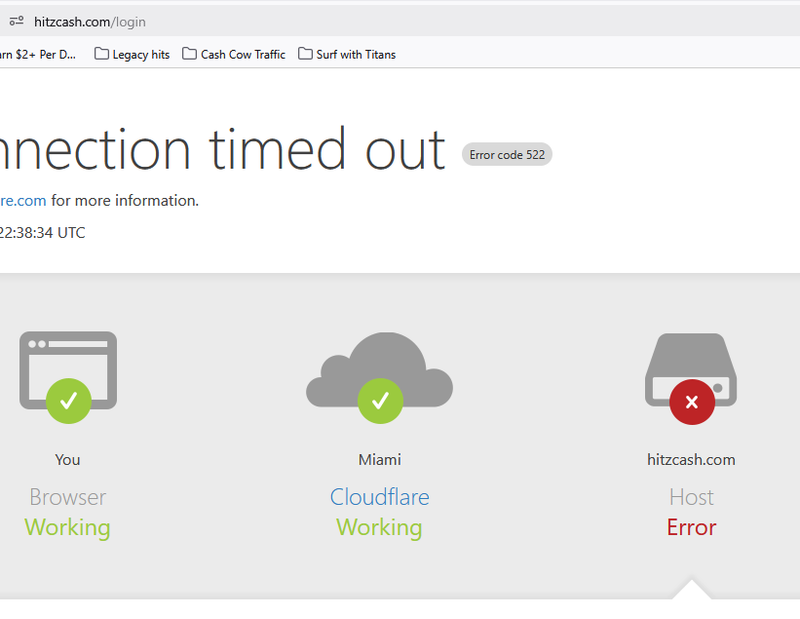
Task: Click the UTC timestamp text
Action: click(x=42, y=232)
